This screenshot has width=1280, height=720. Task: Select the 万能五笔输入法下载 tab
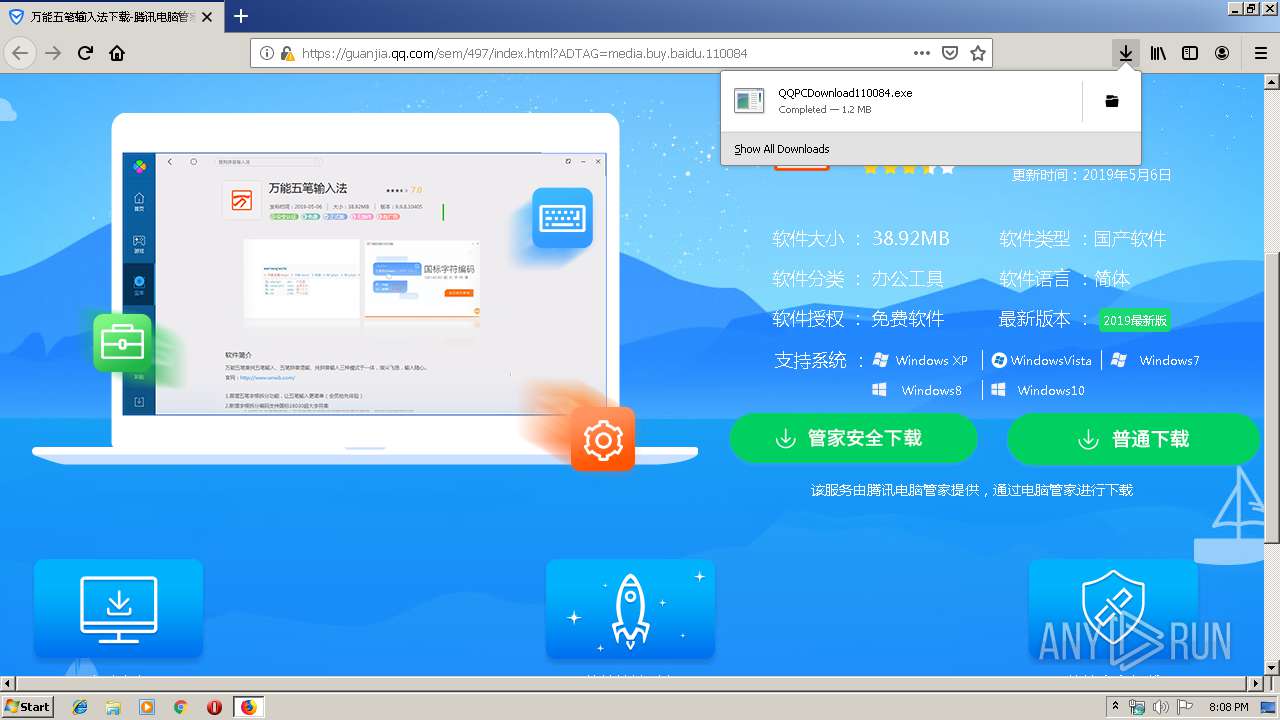point(110,16)
